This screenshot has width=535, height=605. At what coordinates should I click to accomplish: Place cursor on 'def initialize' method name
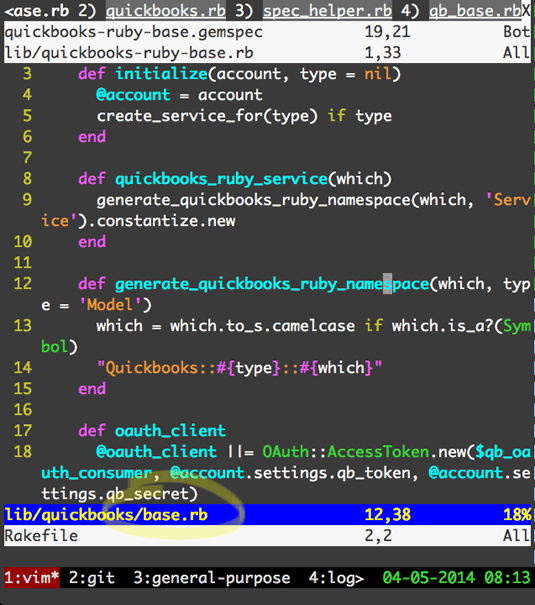pyautogui.click(x=161, y=74)
